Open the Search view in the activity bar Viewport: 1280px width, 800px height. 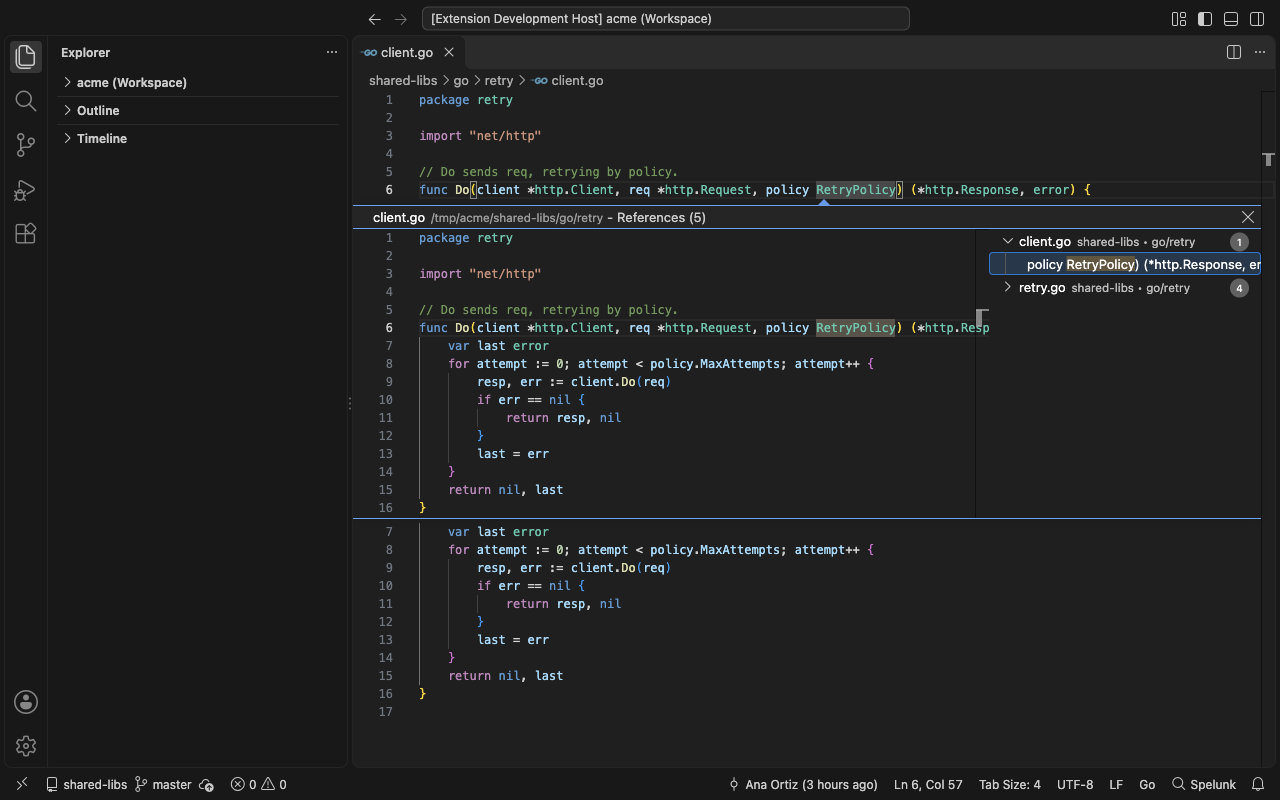pos(26,101)
